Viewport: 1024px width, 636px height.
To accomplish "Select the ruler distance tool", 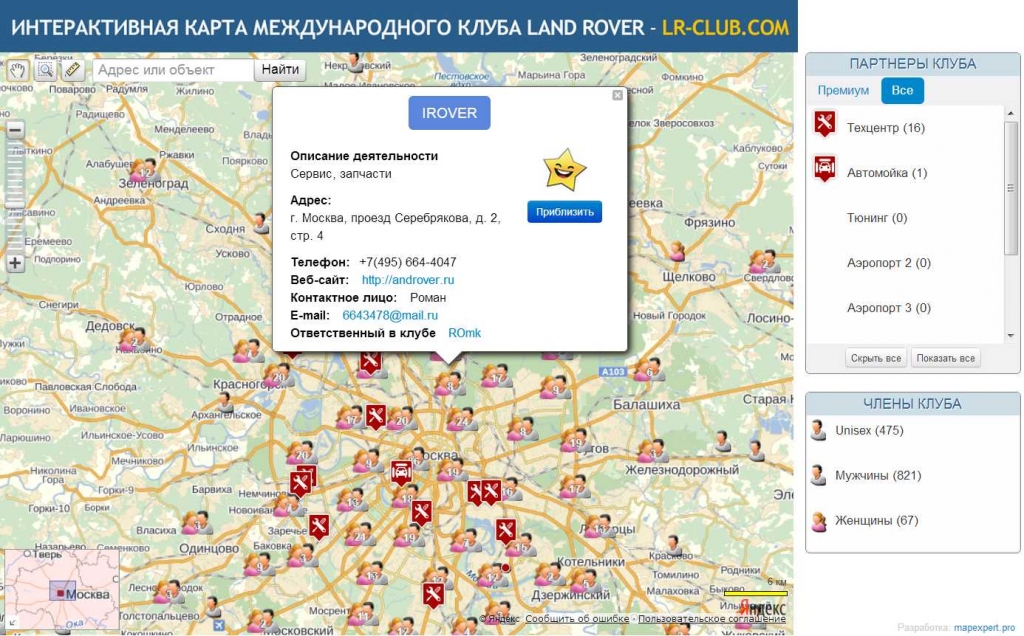I will (x=73, y=70).
